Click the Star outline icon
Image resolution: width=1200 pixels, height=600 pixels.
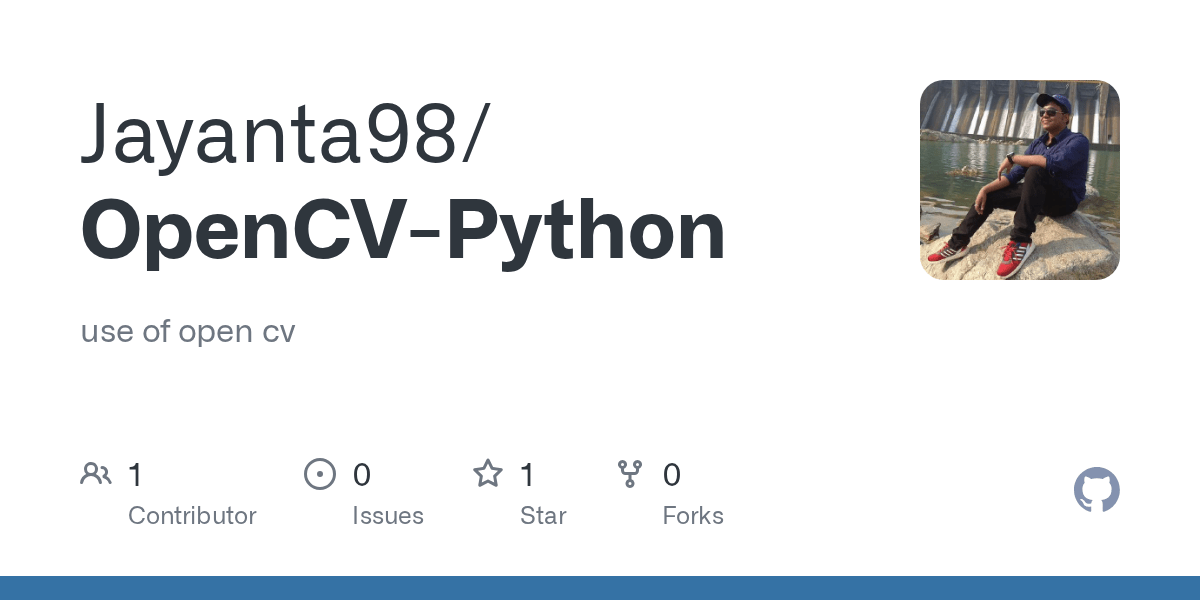coord(487,474)
